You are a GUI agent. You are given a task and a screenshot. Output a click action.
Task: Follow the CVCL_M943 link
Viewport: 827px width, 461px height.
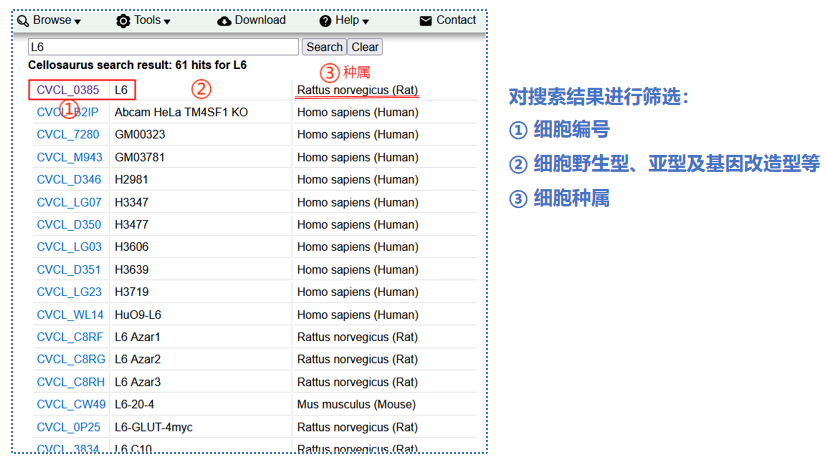(x=69, y=157)
